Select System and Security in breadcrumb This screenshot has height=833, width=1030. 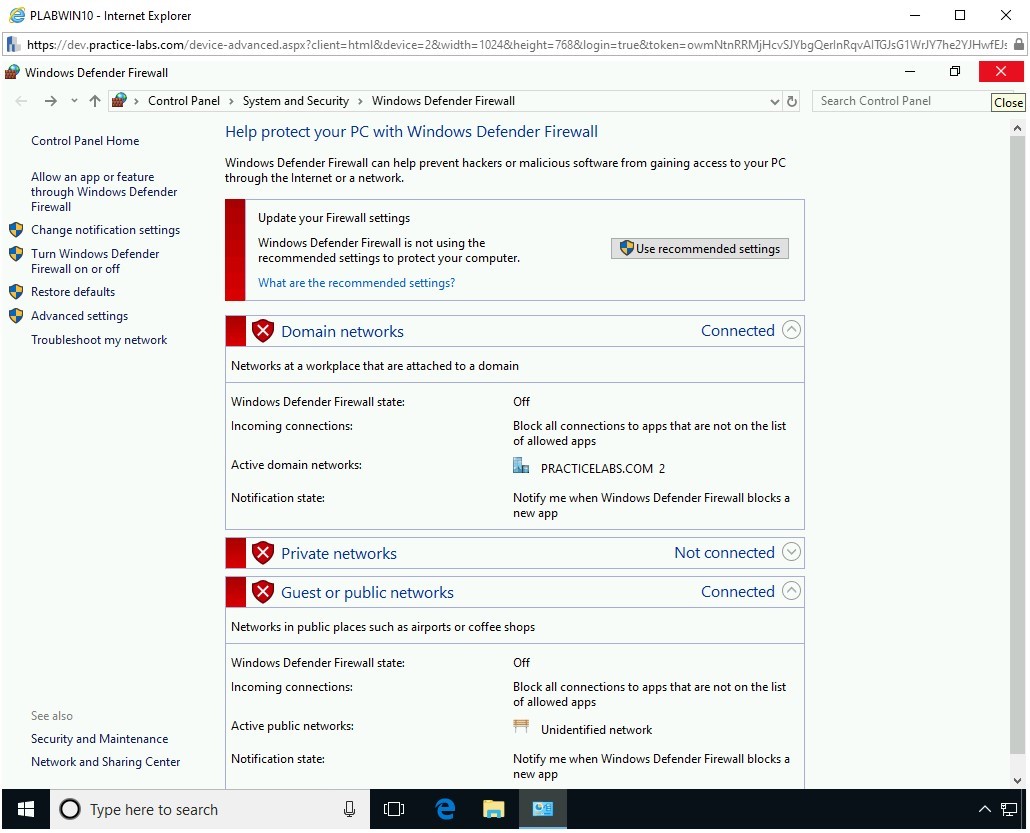pos(295,101)
